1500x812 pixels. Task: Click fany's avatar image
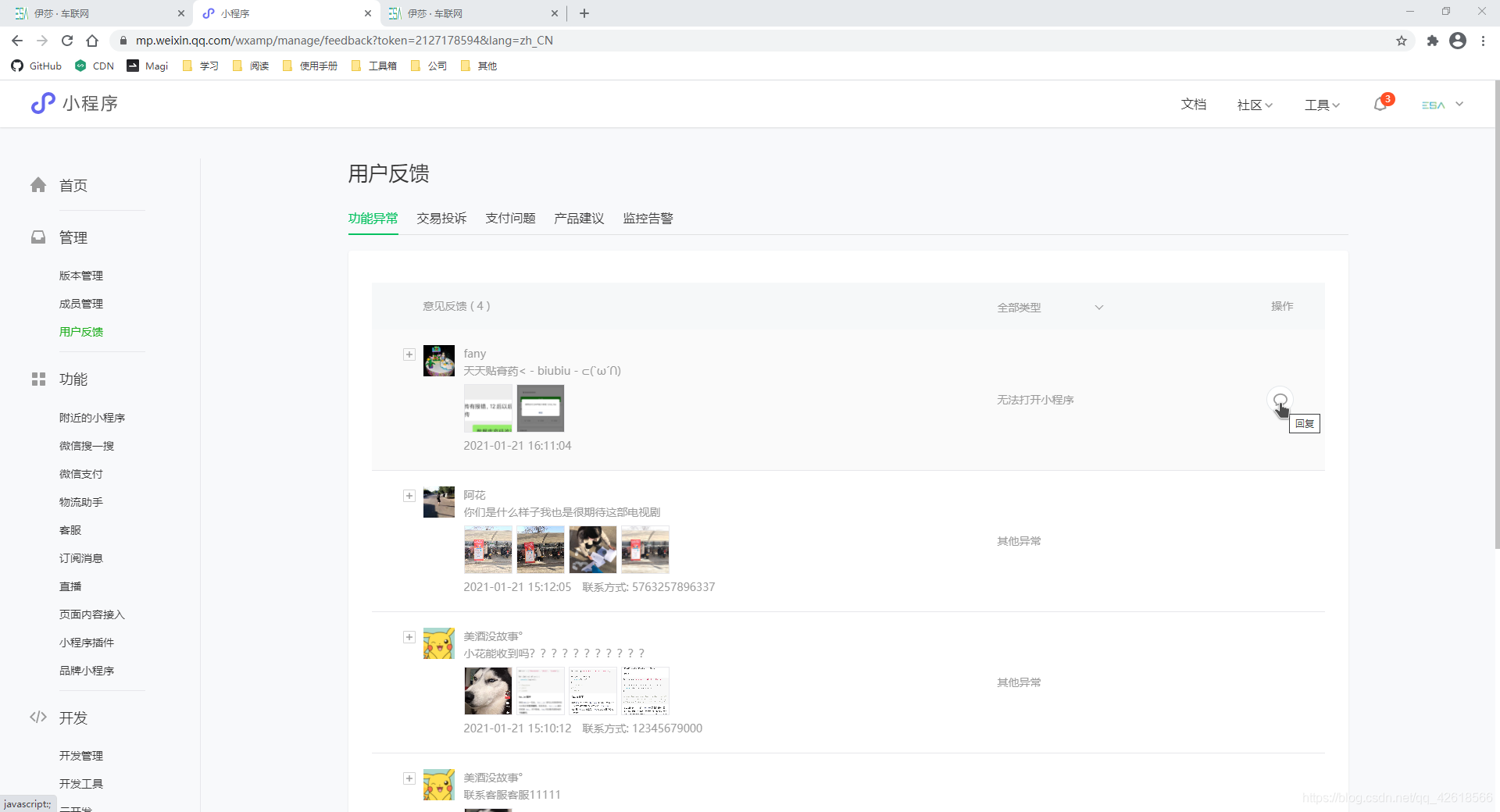439,361
